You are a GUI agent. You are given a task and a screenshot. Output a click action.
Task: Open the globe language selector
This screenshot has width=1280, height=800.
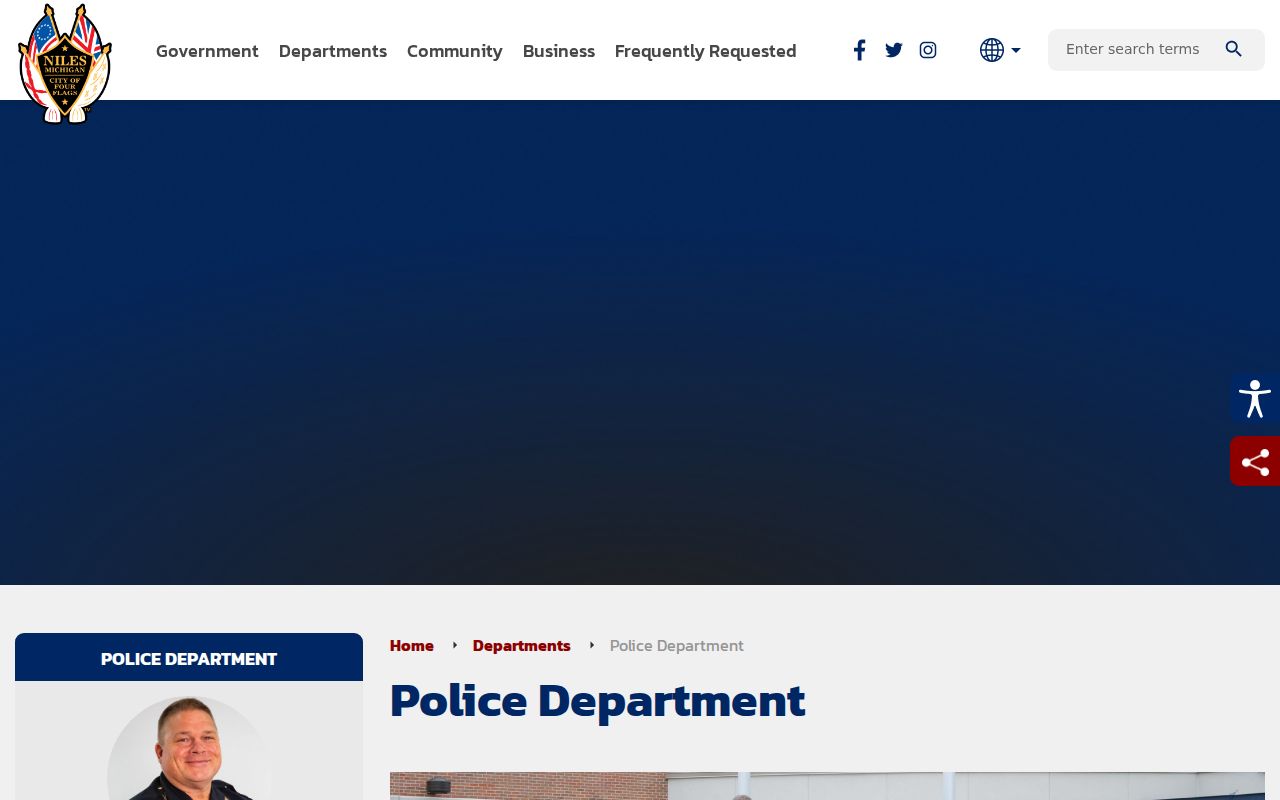click(x=1000, y=50)
